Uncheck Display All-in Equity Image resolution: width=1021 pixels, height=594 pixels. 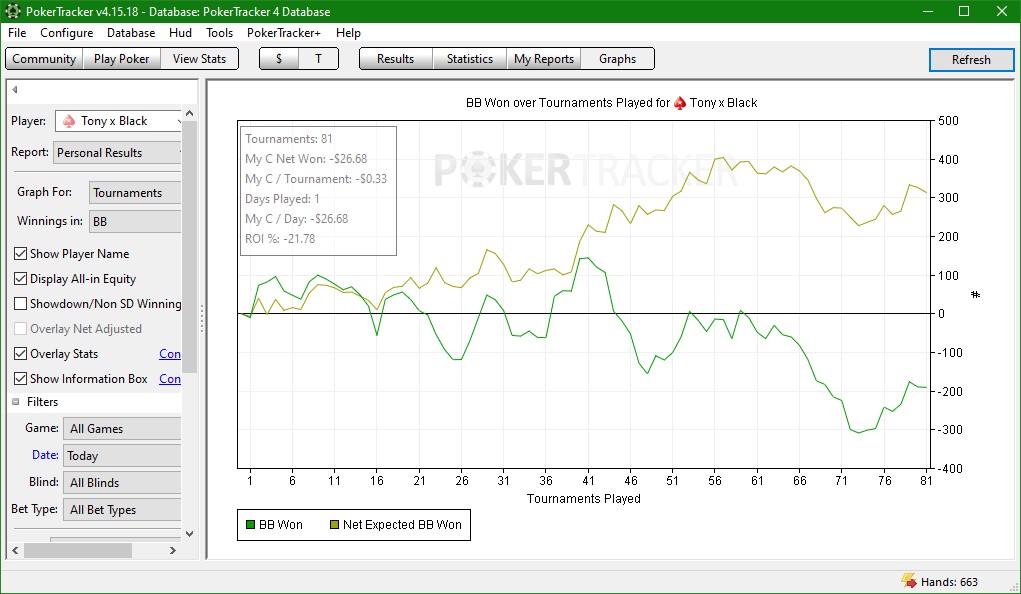click(x=20, y=279)
